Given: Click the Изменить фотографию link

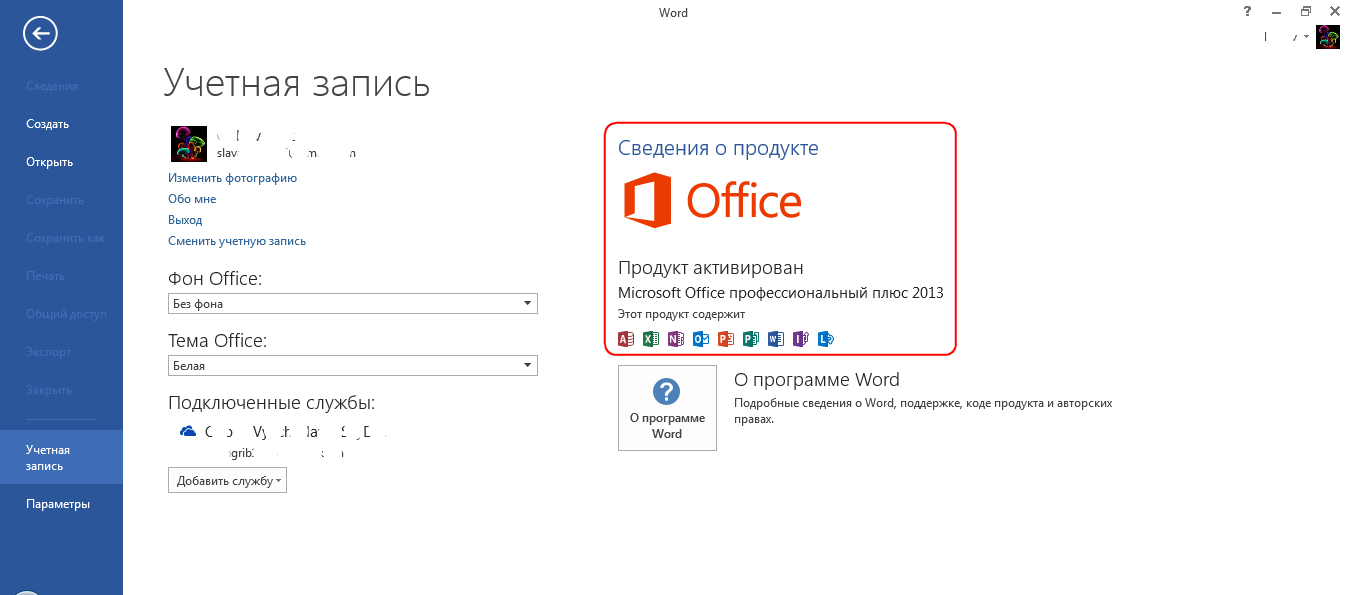Looking at the screenshot, I should click(232, 178).
